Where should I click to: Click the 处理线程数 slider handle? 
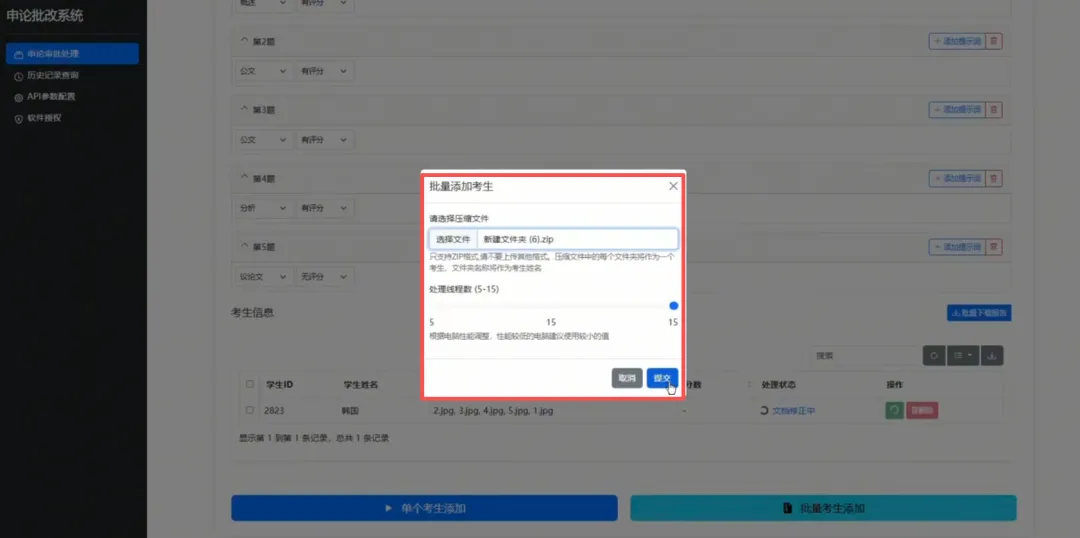tap(674, 306)
